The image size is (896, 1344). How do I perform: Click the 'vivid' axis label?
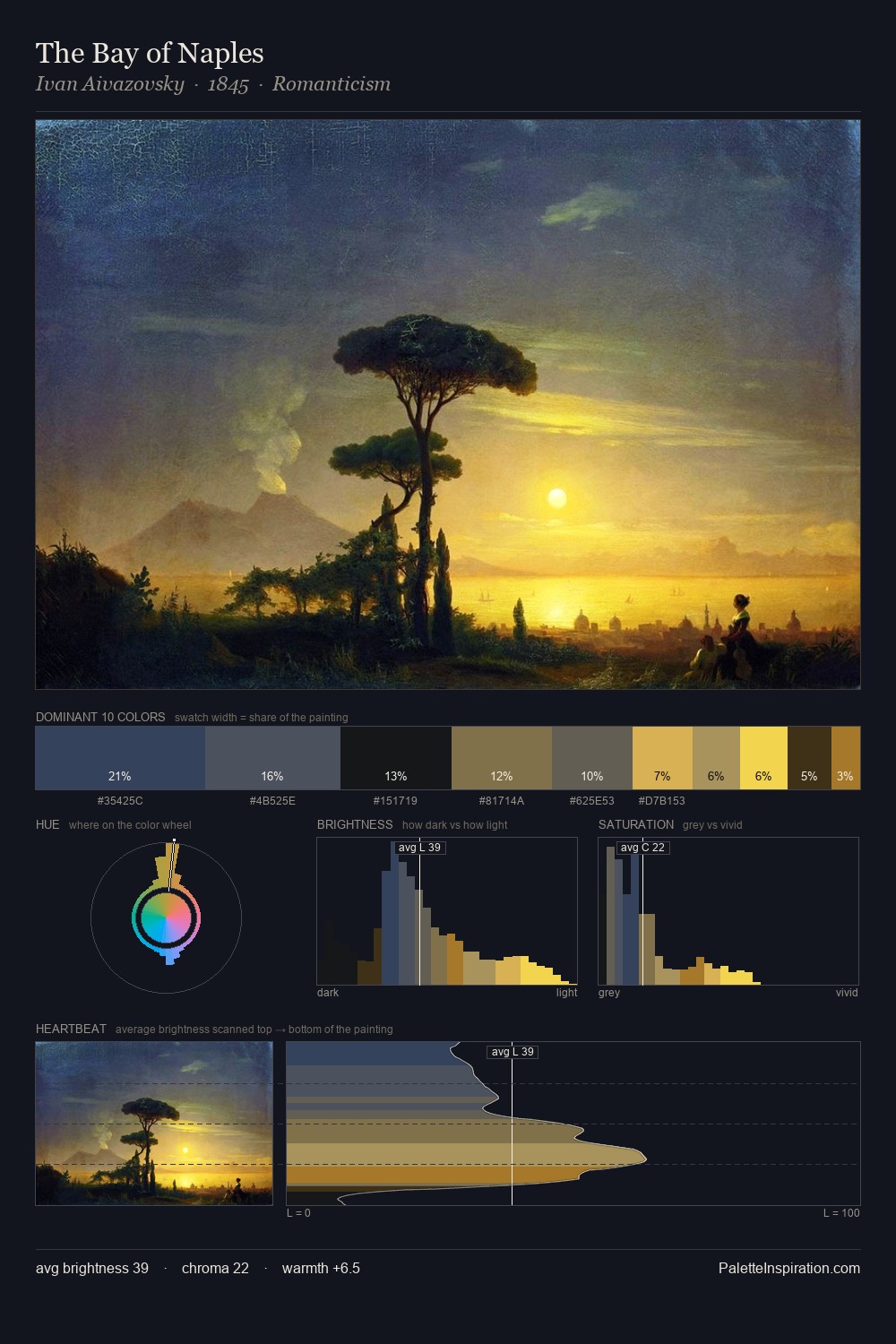(847, 993)
